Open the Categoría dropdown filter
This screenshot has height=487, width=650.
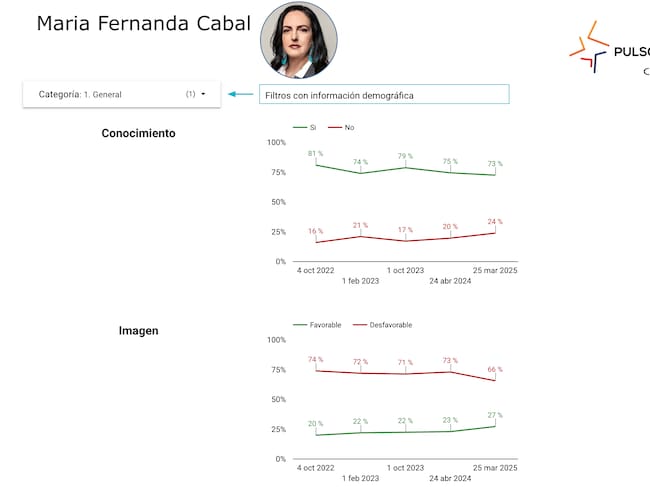coord(120,94)
